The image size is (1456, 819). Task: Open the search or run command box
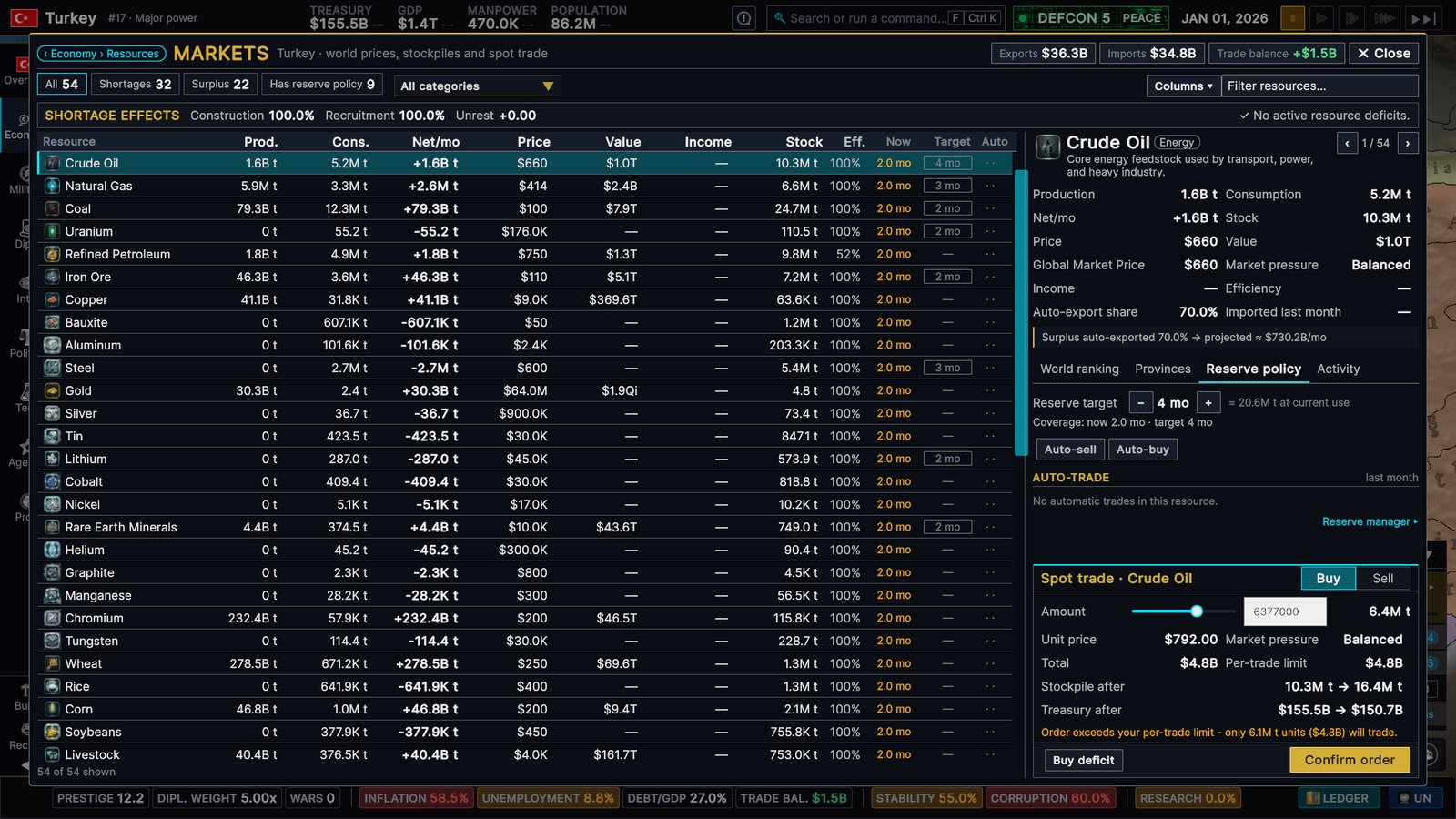[885, 18]
